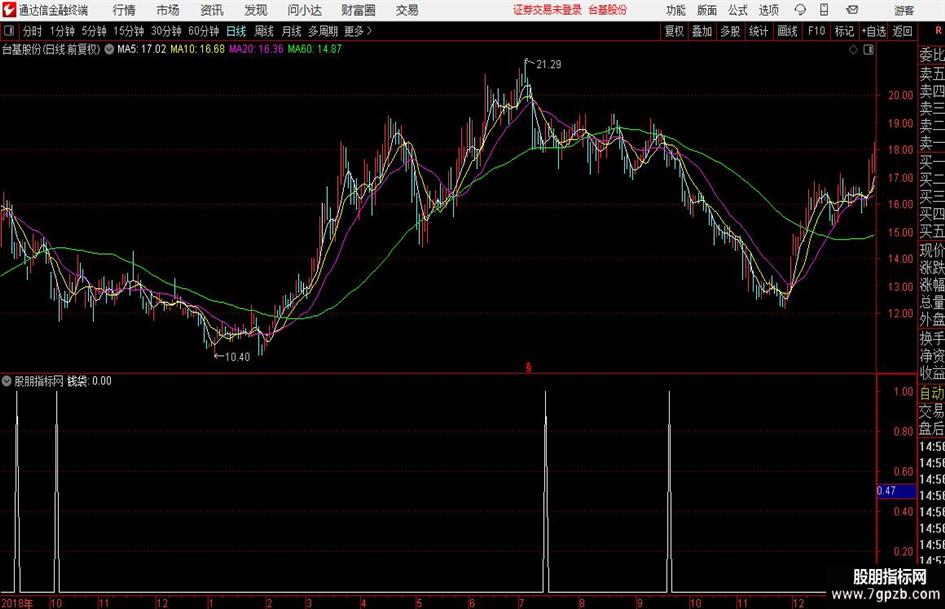Switch to 1分钟 period tab
The height and width of the screenshot is (609, 945).
(x=62, y=31)
